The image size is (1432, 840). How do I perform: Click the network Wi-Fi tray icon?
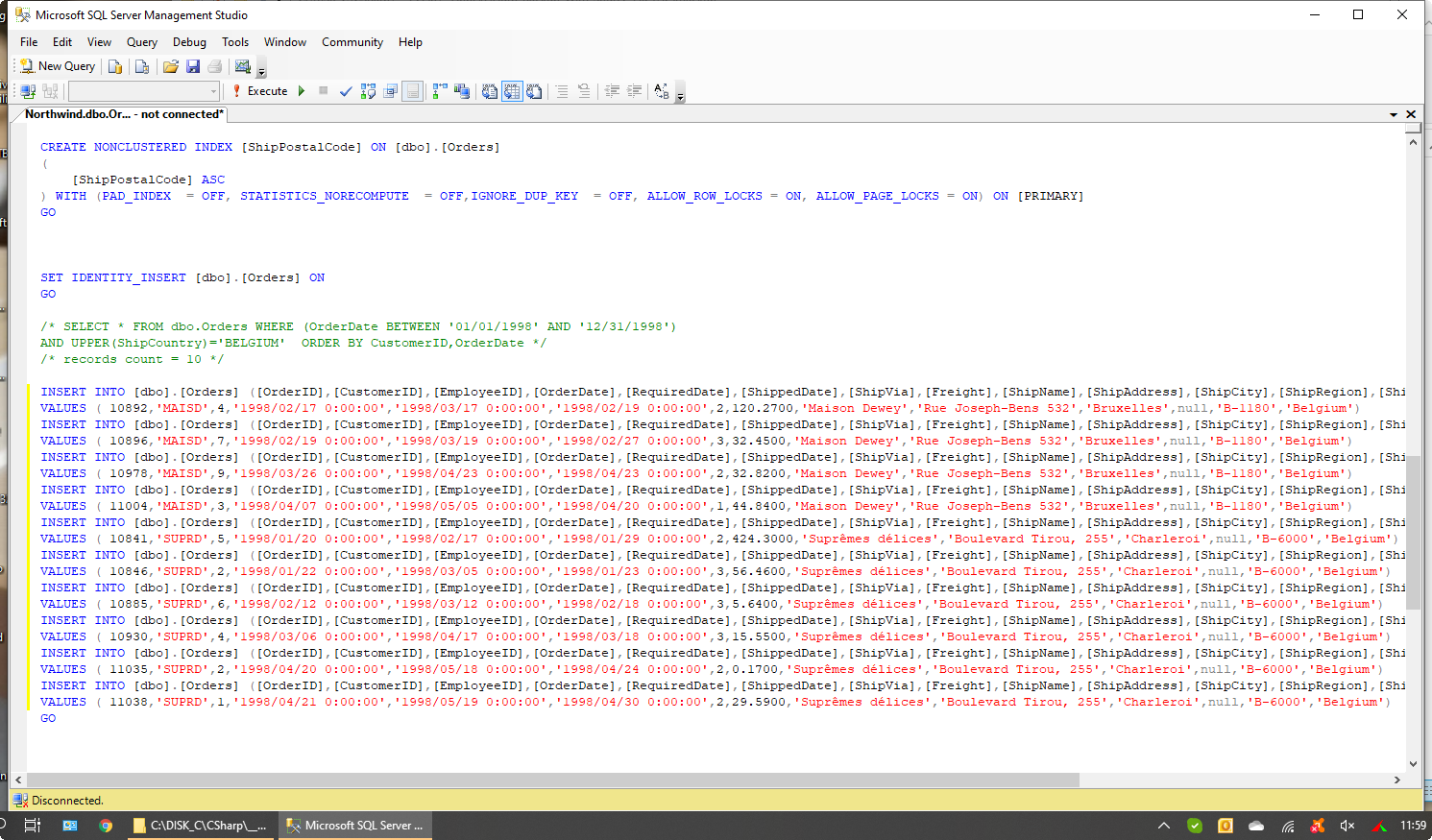(x=1288, y=826)
